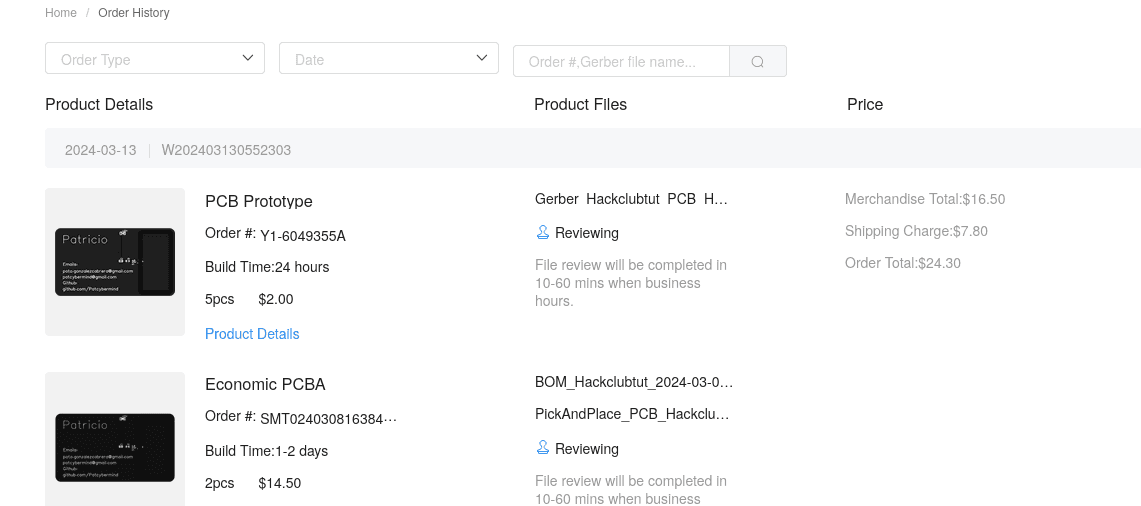Open Product Details link for PCB Prototype
1141x506 pixels.
[x=252, y=334]
